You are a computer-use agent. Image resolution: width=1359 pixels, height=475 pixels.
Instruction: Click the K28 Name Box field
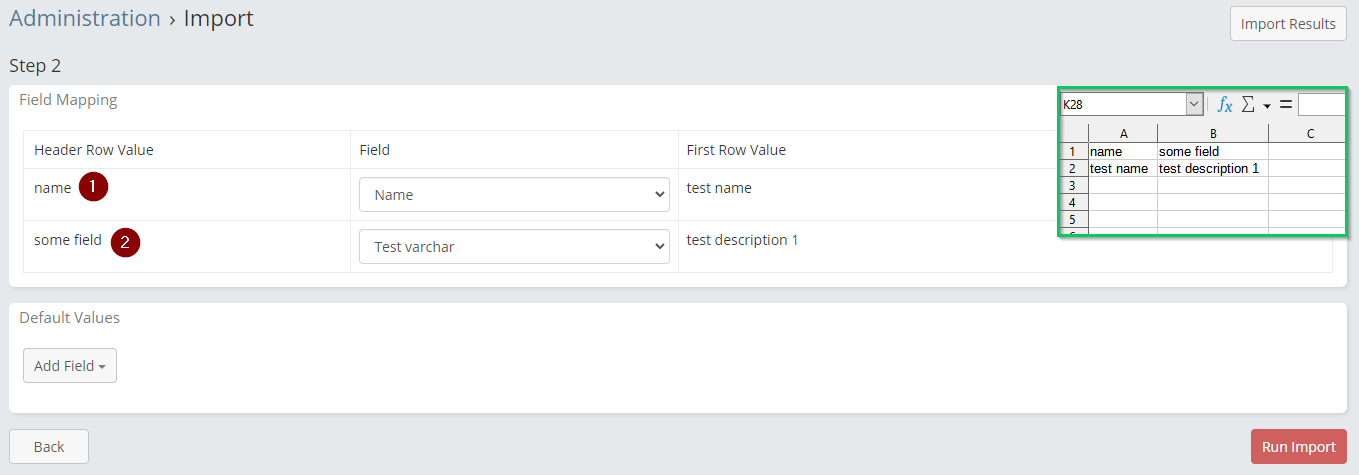tap(1122, 104)
